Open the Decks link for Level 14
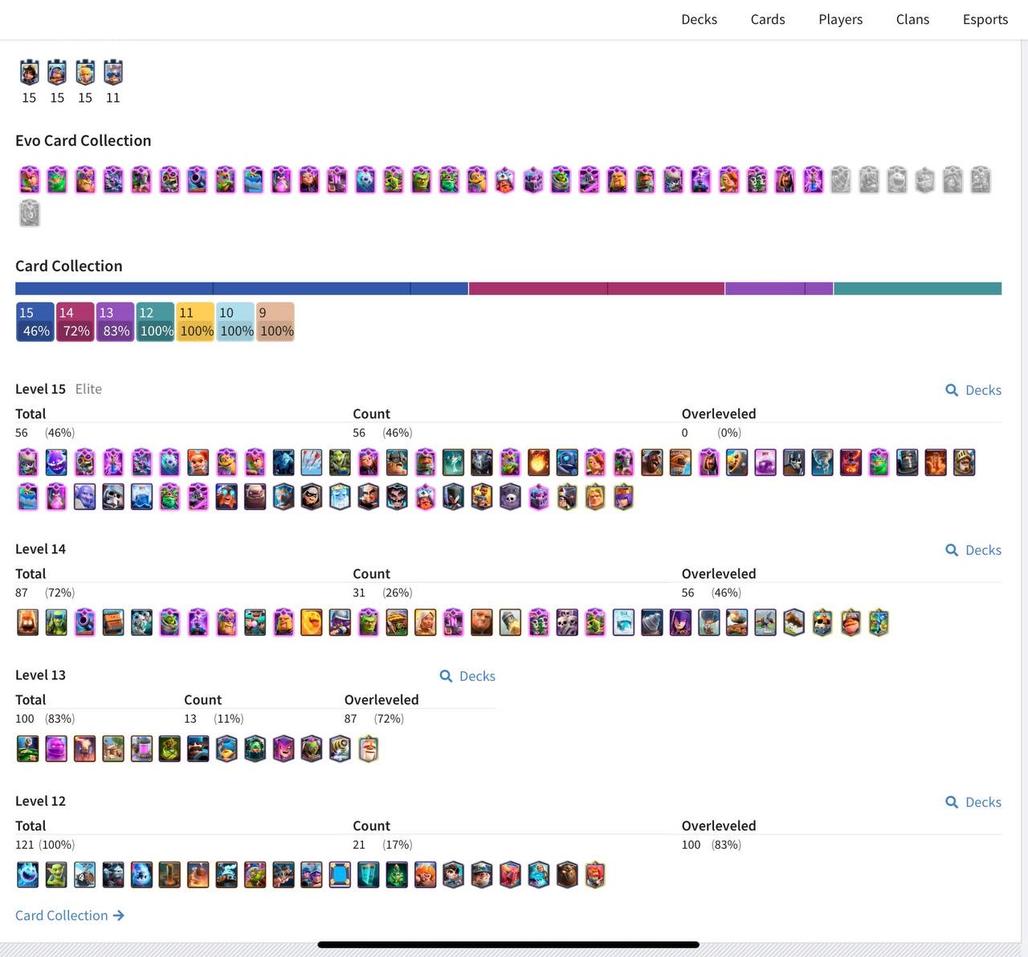The width and height of the screenshot is (1028, 957). coord(974,550)
